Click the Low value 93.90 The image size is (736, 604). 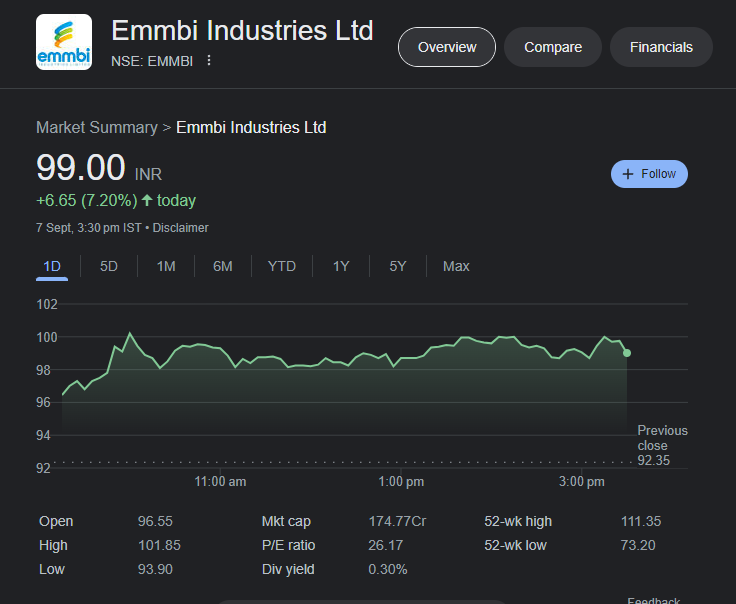[155, 569]
